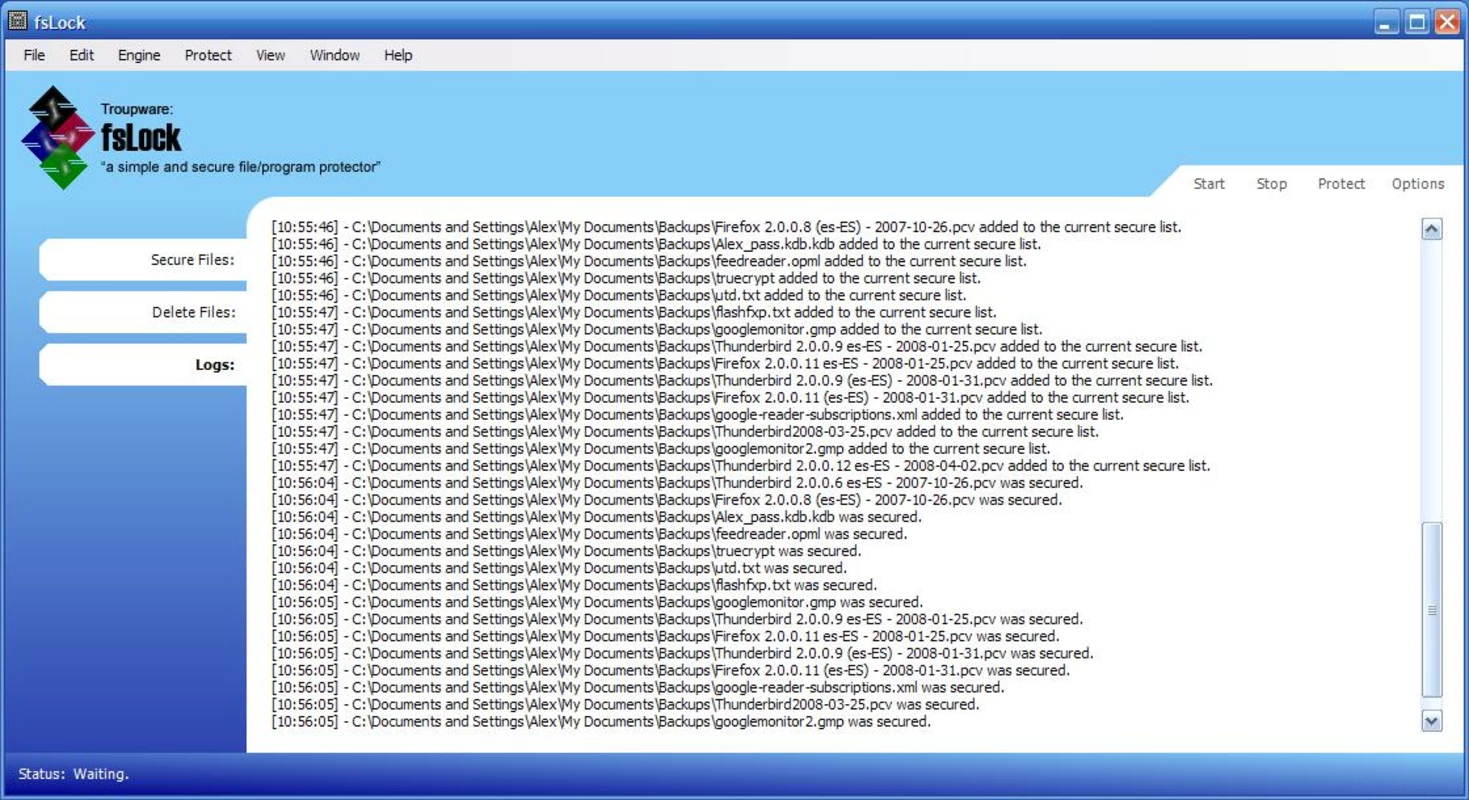Select the truecrypt was secured line
Viewport: 1469px width, 800px height.
pyautogui.click(x=566, y=551)
